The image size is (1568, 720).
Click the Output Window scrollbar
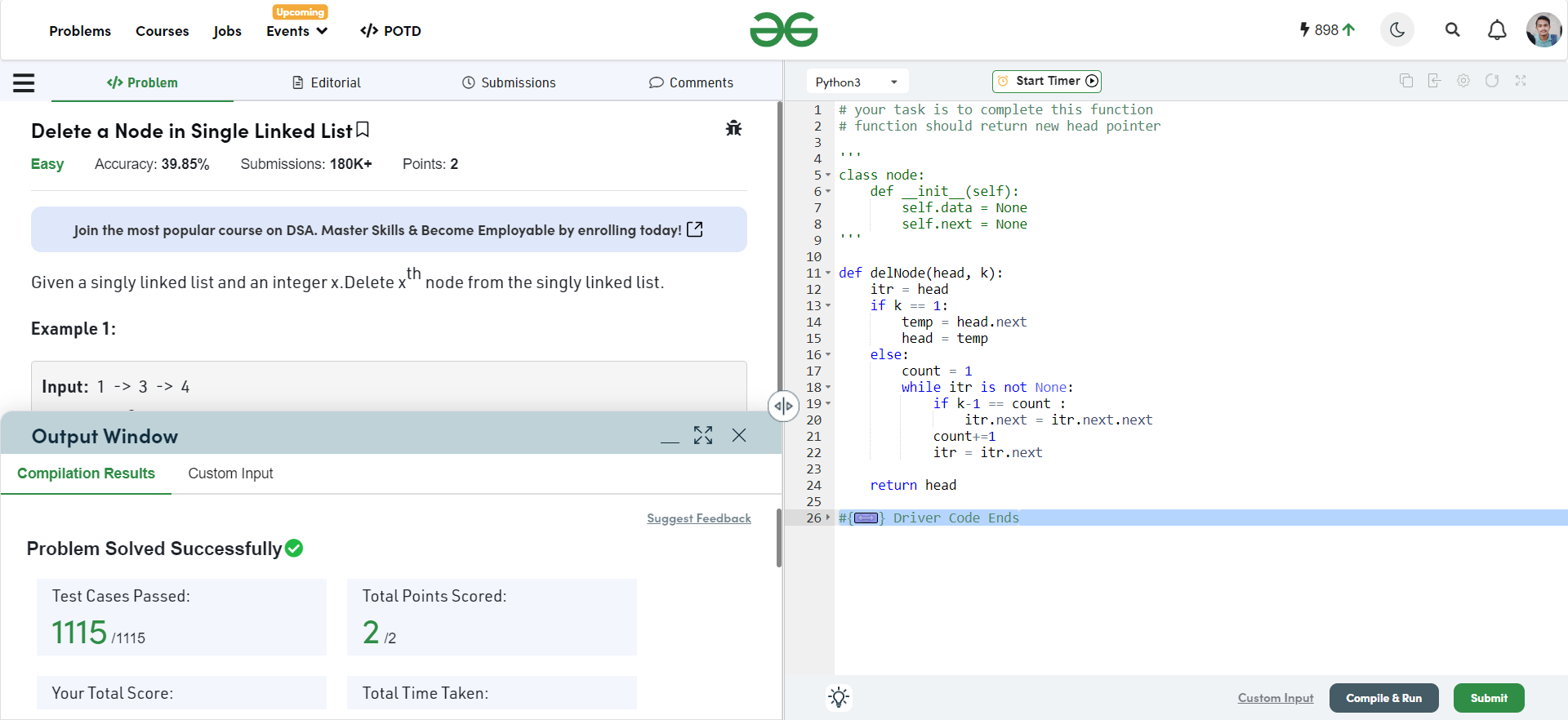pyautogui.click(x=779, y=537)
